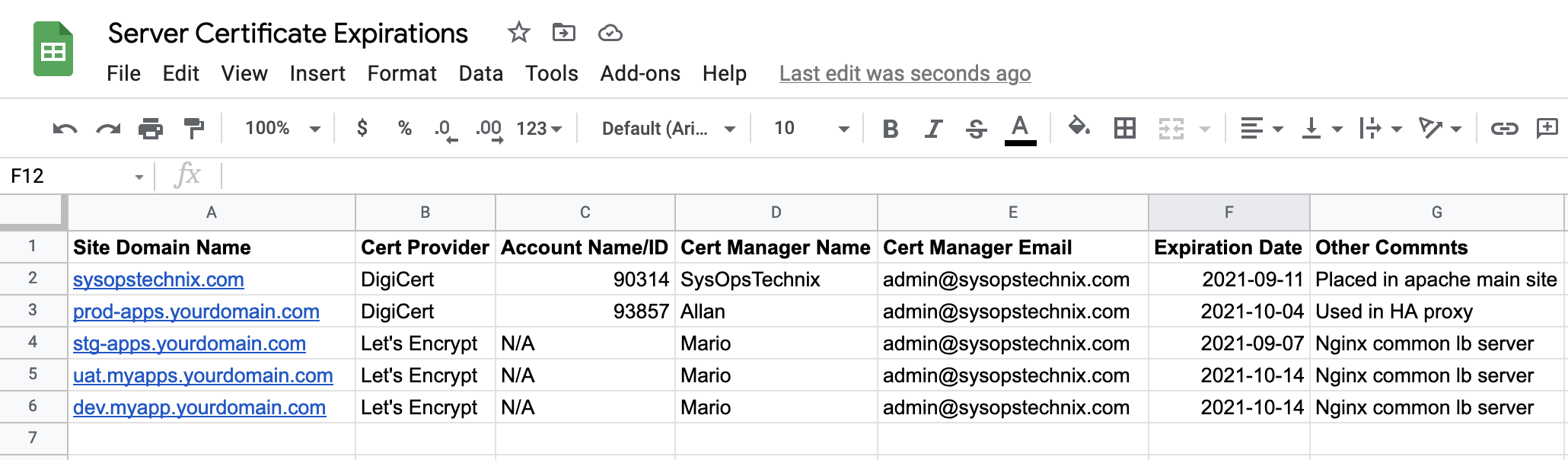The height and width of the screenshot is (460, 1568).
Task: Select column F header
Action: click(1229, 212)
